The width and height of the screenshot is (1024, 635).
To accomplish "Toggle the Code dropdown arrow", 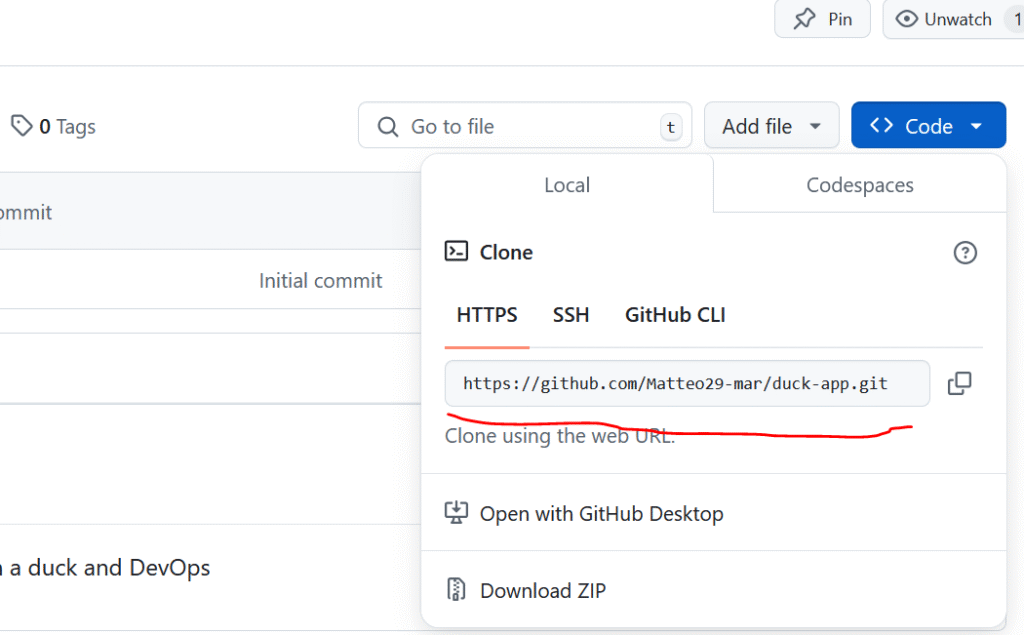I will 976,126.
